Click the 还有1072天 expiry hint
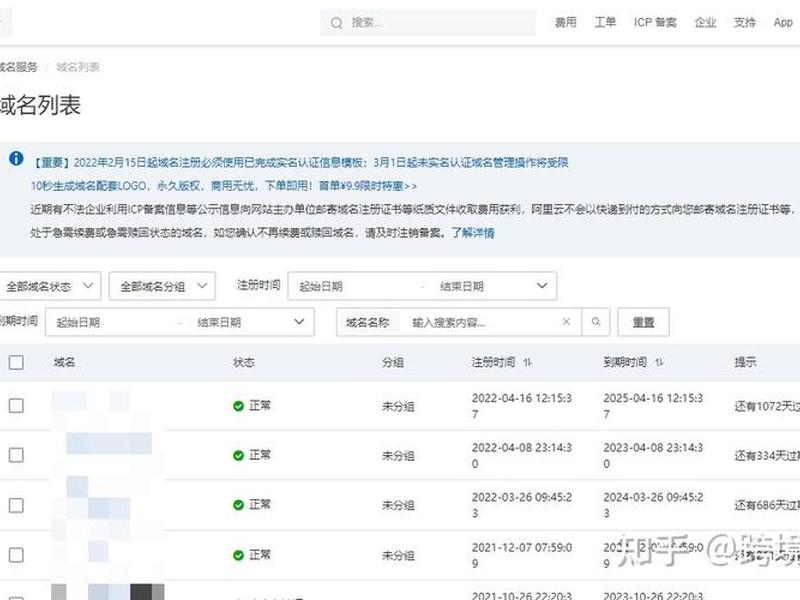The height and width of the screenshot is (600, 800). coord(767,406)
